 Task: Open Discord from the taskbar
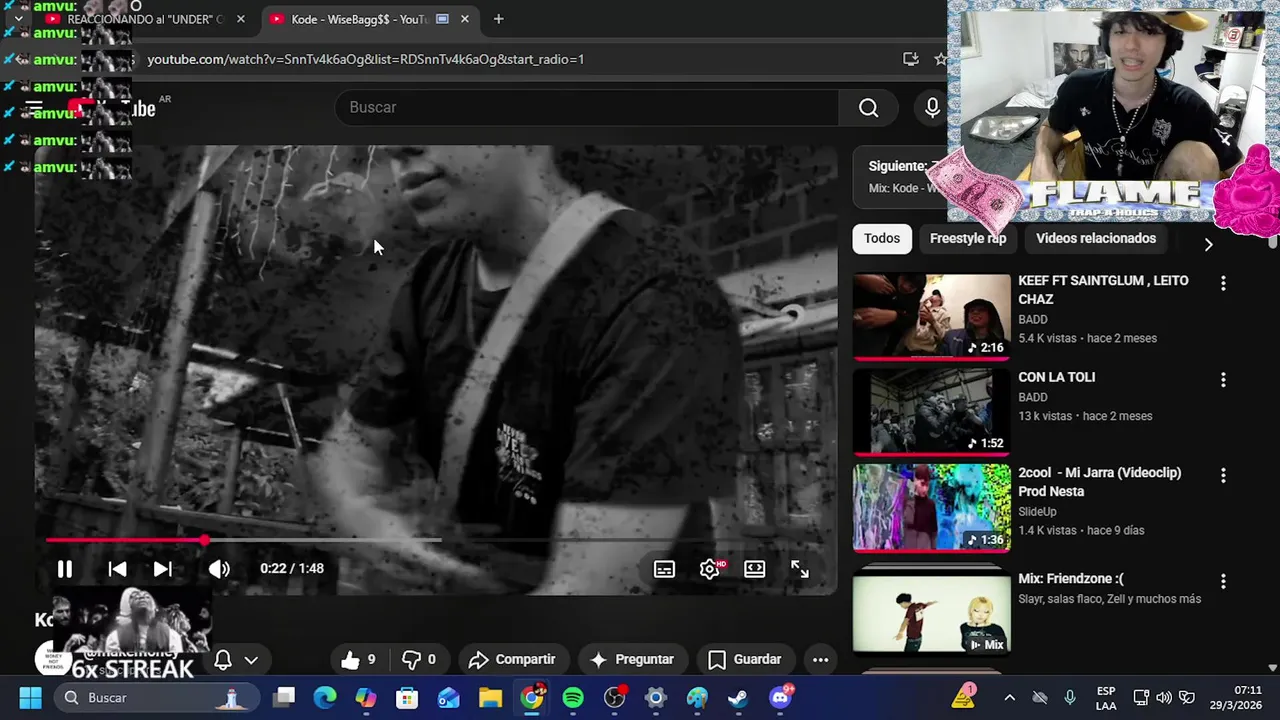(x=780, y=698)
